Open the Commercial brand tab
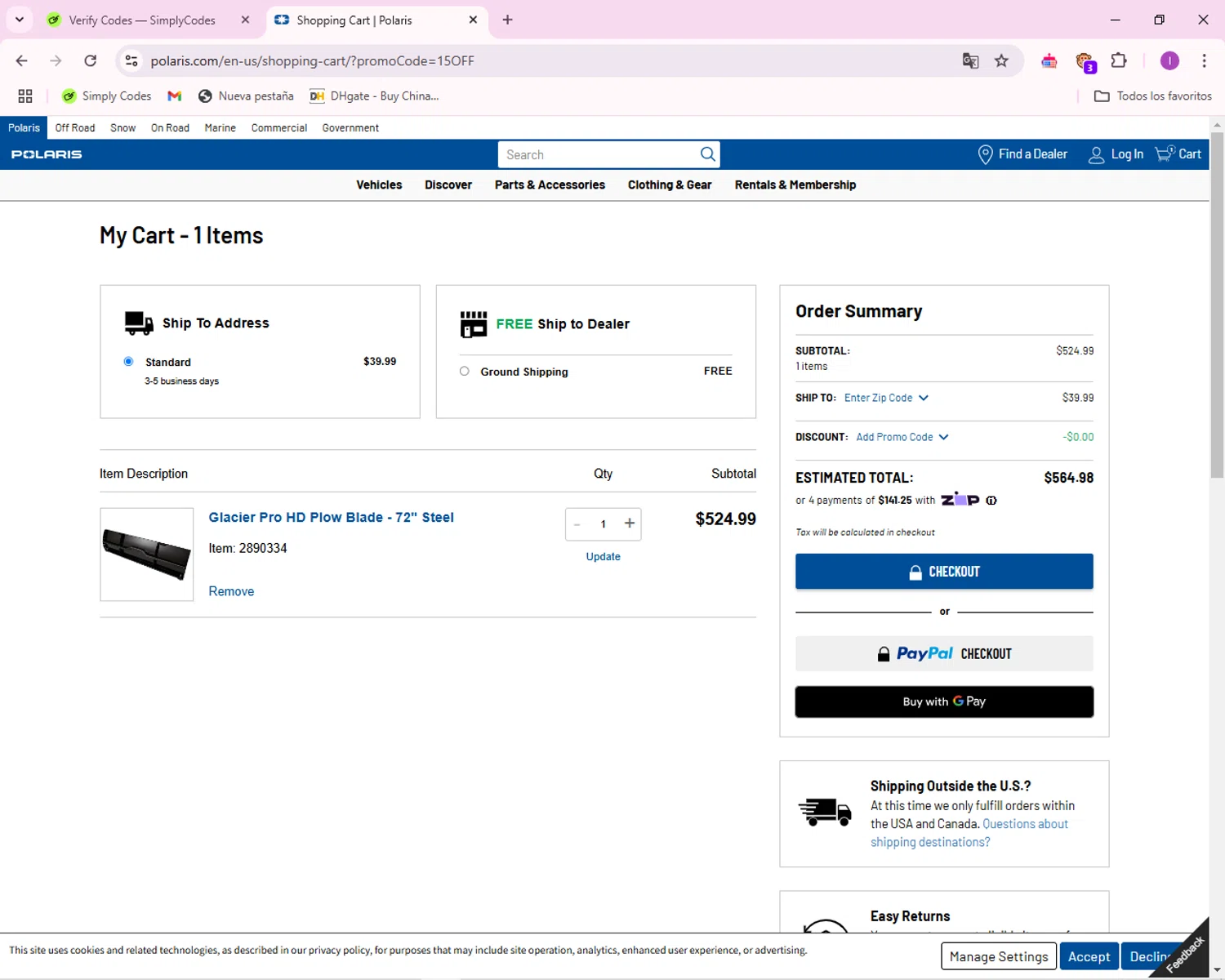Image resolution: width=1225 pixels, height=980 pixels. point(279,128)
